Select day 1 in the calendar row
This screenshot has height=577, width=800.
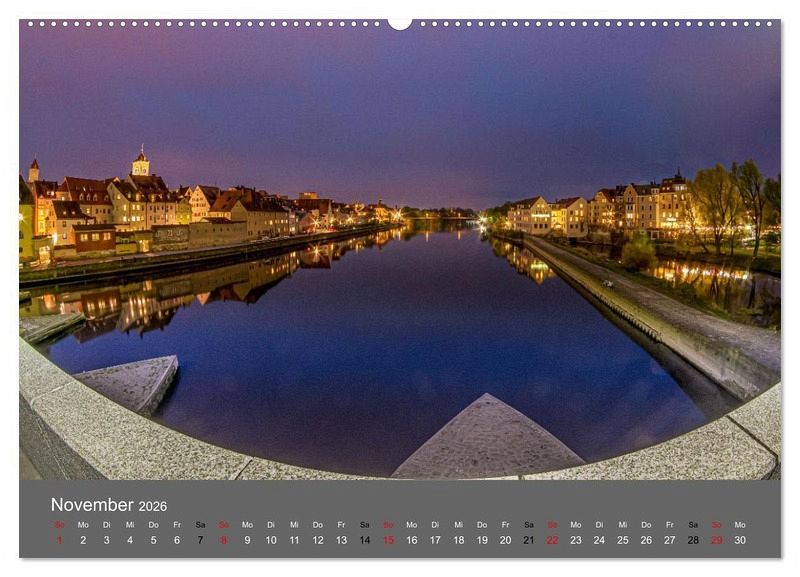(60, 540)
